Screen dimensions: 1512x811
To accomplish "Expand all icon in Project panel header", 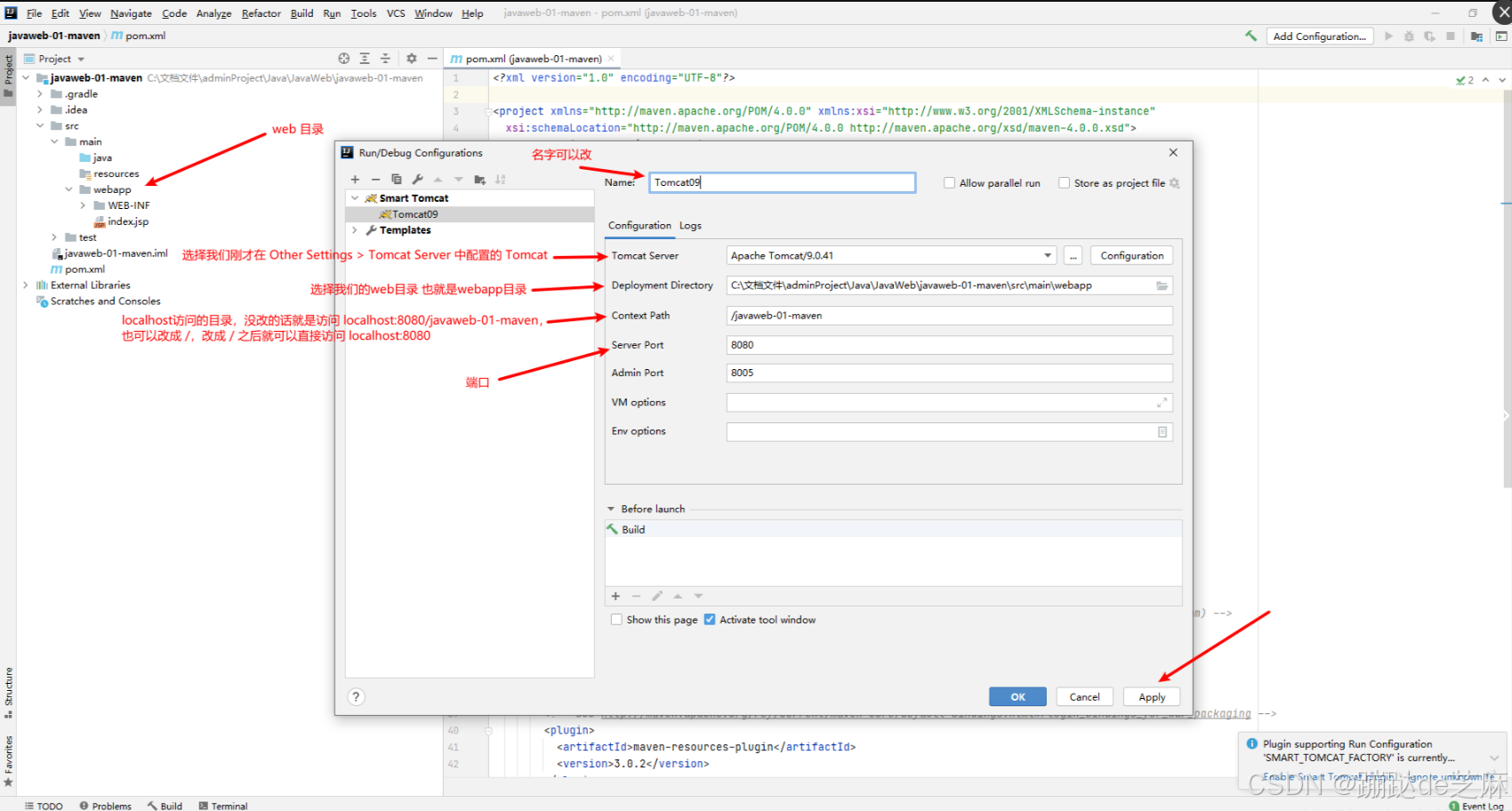I will pyautogui.click(x=365, y=59).
